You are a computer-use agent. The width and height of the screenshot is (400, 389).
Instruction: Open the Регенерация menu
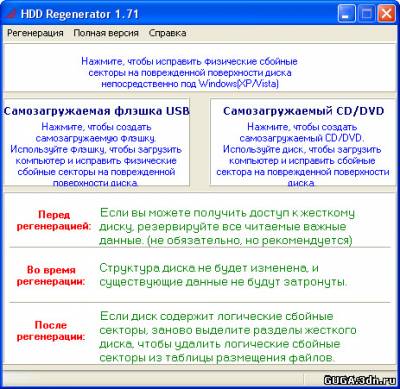pos(35,33)
